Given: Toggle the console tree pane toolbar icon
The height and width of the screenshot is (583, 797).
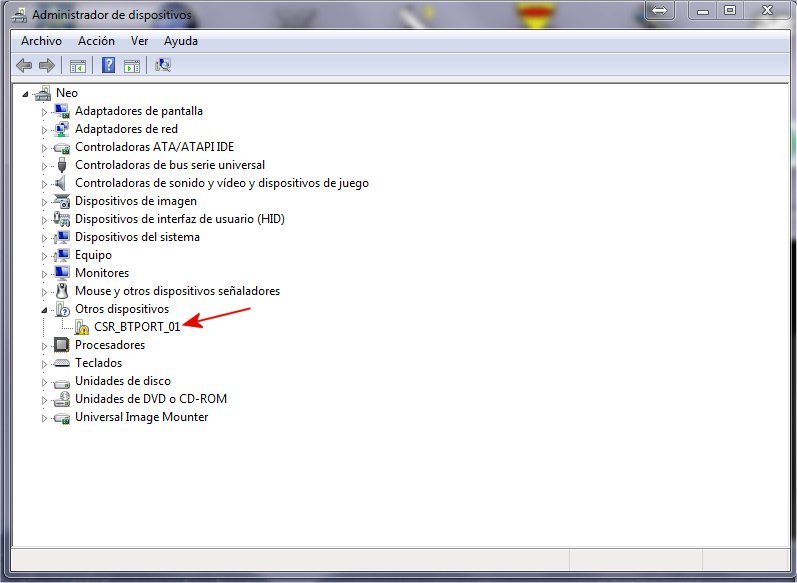Looking at the screenshot, I should (77, 66).
